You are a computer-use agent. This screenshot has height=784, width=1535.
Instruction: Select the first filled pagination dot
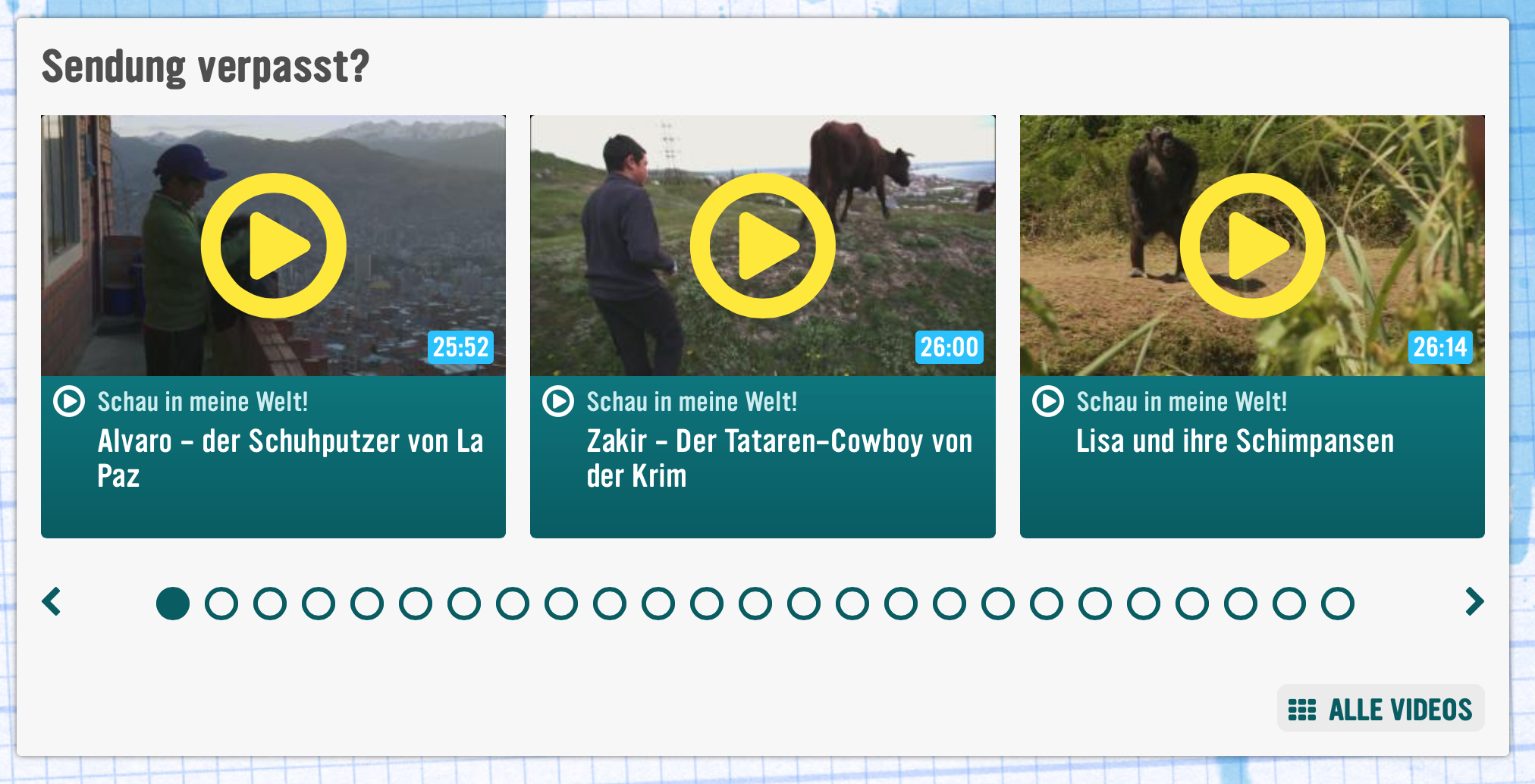coord(173,604)
